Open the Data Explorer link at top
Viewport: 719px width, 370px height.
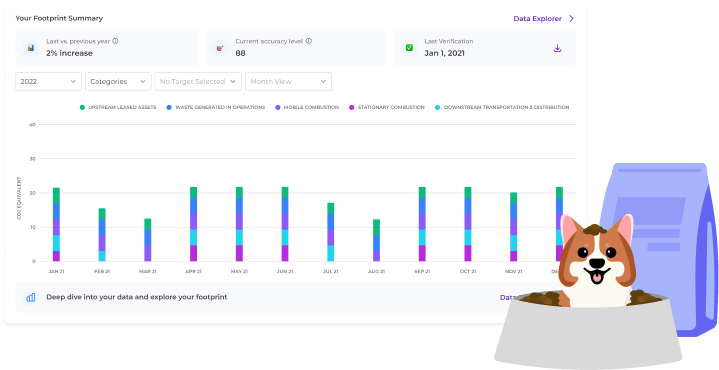[537, 19]
